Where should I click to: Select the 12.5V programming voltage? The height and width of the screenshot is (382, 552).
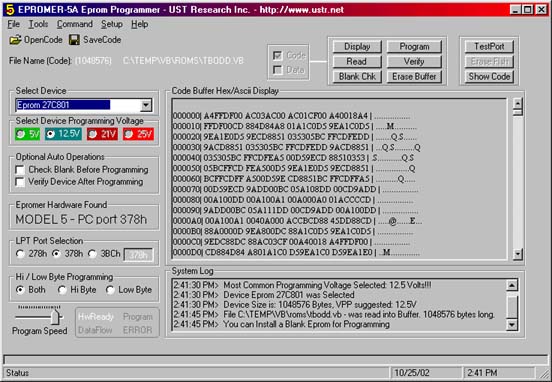tap(63, 134)
